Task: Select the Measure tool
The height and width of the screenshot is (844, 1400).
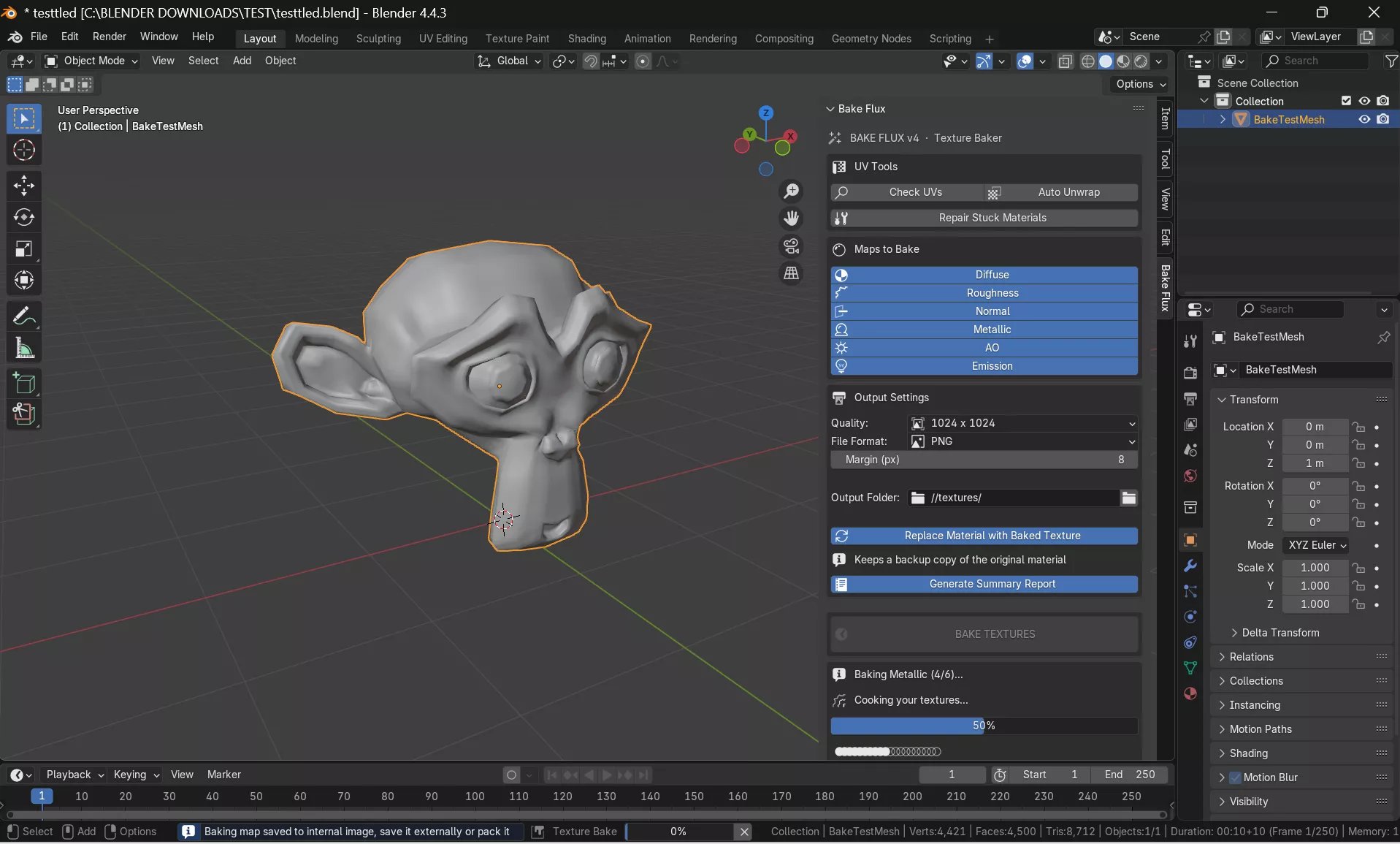Action: point(24,349)
